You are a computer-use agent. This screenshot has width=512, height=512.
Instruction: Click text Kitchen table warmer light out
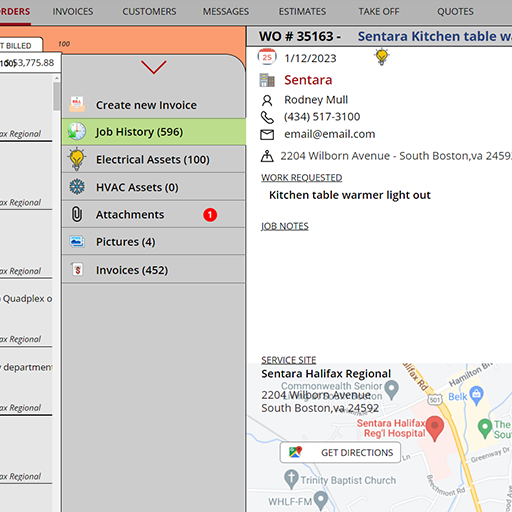click(x=350, y=195)
